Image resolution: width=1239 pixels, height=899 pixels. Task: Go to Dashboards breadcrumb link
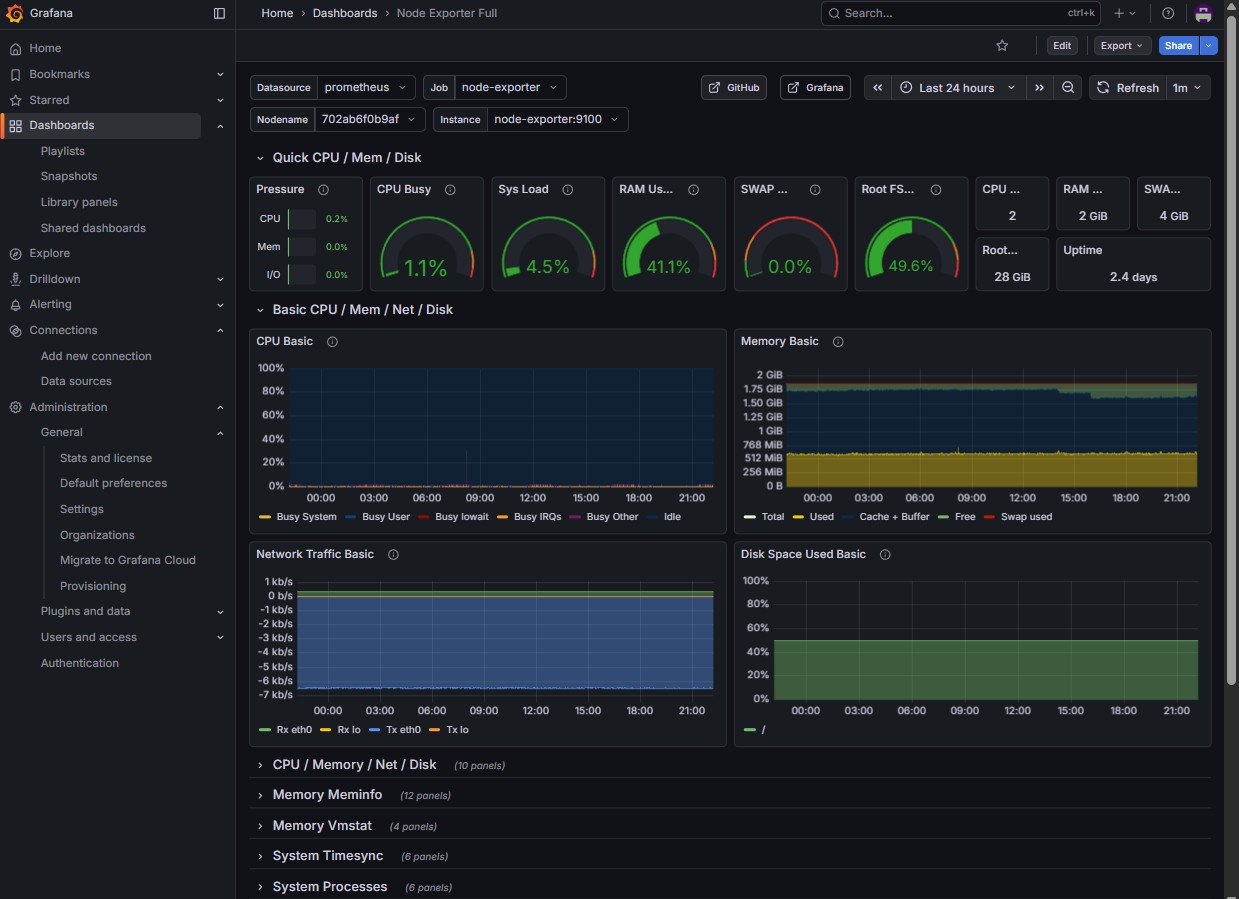click(x=345, y=13)
